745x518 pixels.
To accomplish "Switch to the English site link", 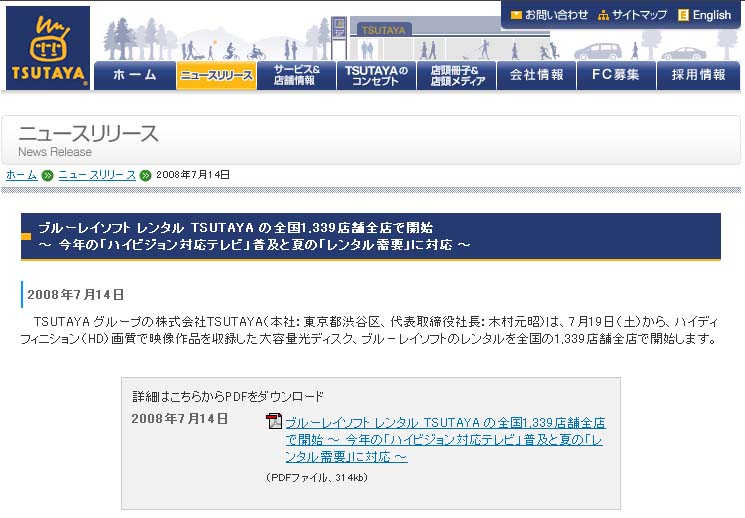I will point(711,15).
